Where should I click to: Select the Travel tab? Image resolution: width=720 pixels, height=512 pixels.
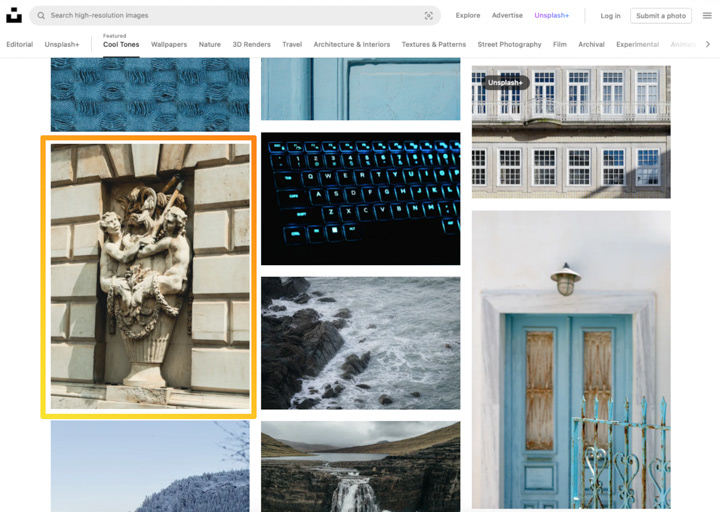coord(292,45)
